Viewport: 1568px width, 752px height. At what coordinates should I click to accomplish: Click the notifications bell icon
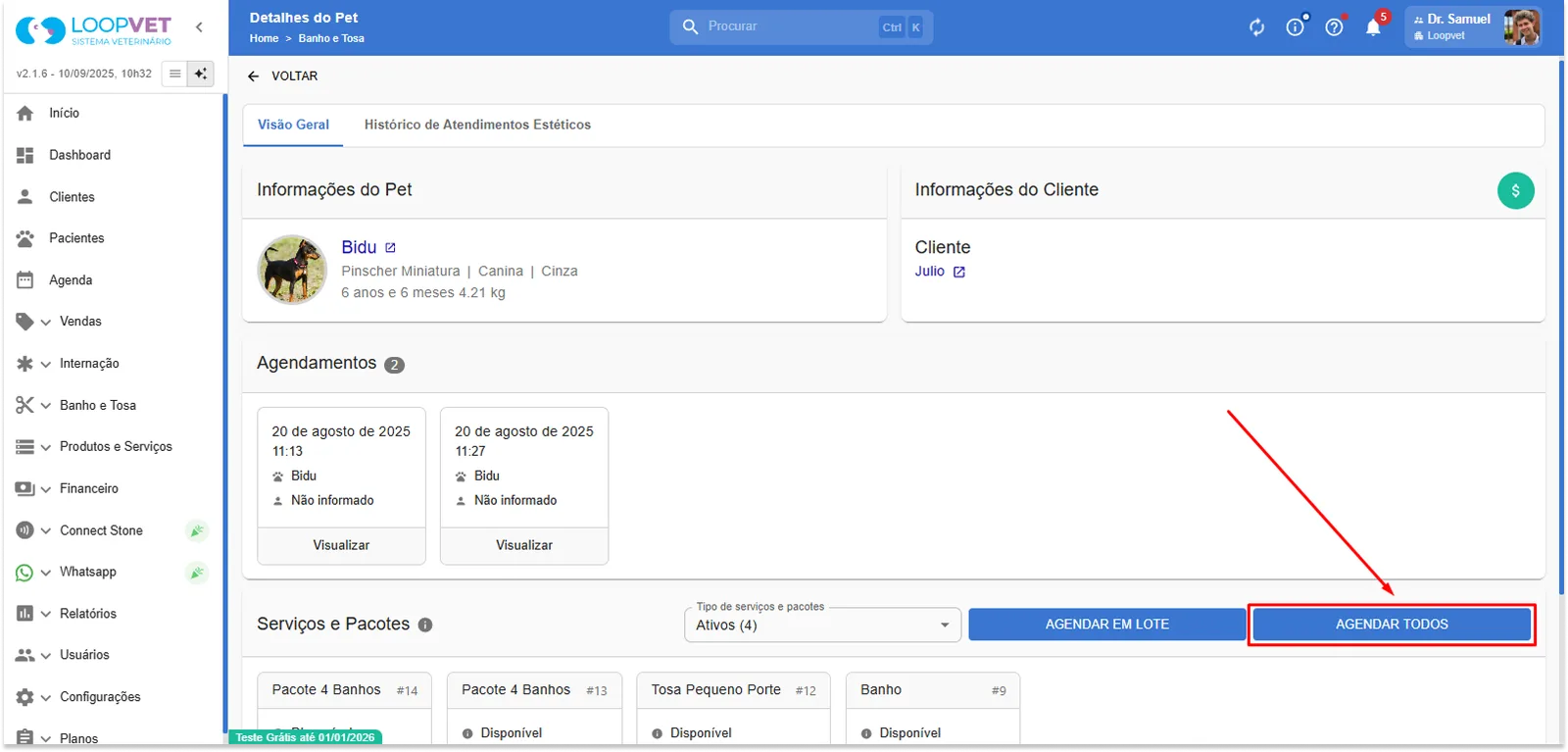pos(1373,27)
